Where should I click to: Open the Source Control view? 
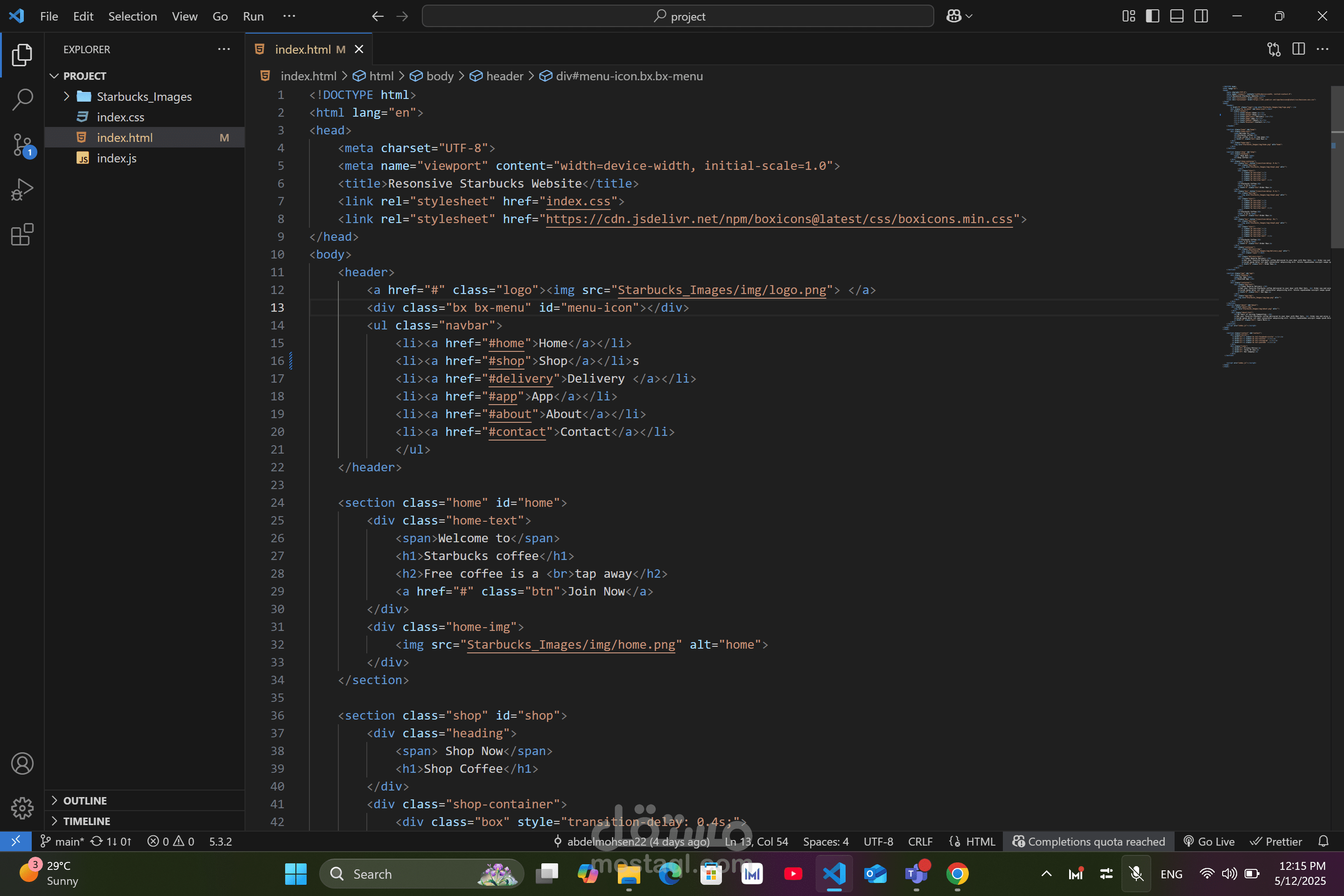(22, 145)
